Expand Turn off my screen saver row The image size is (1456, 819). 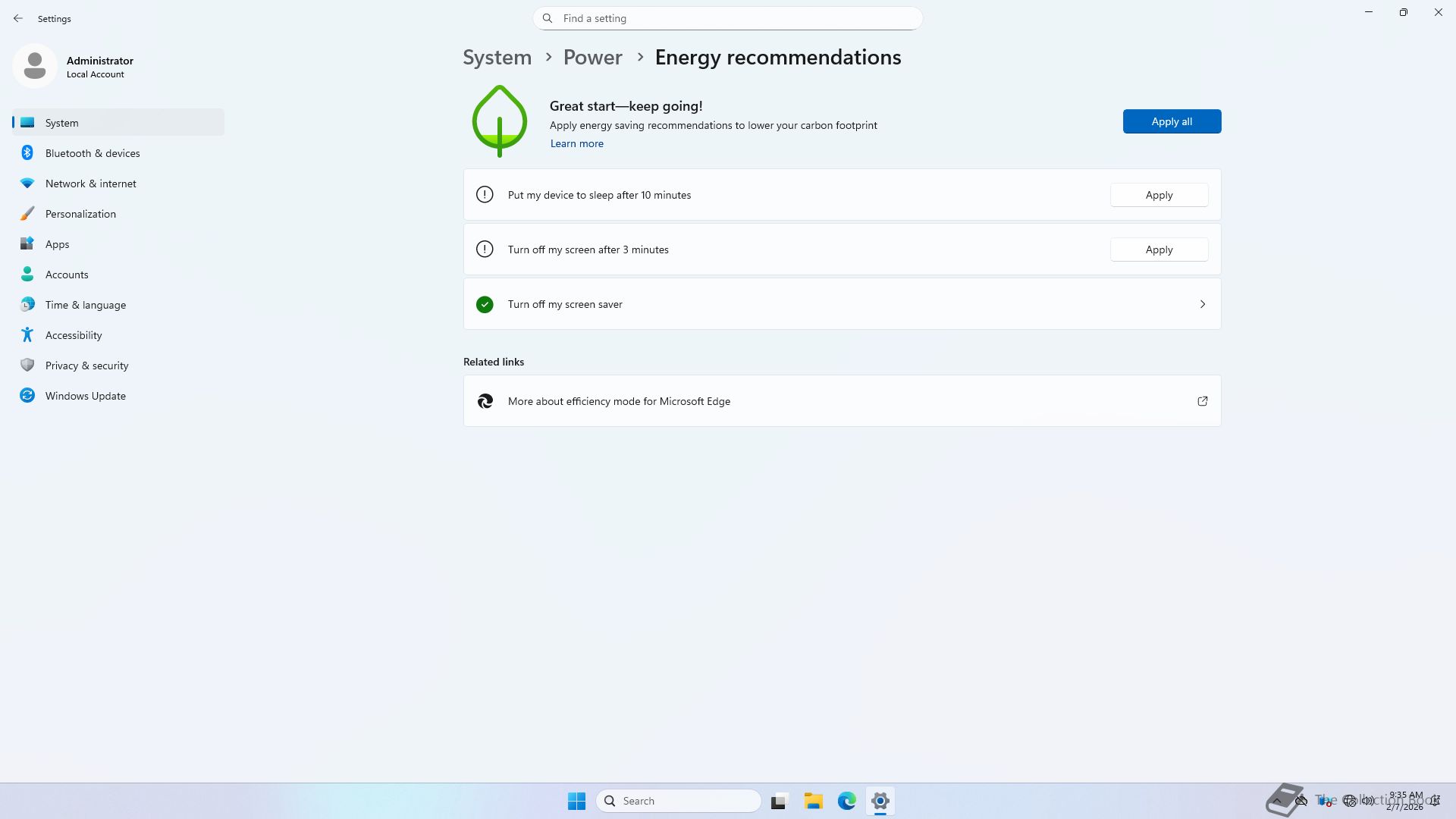tap(1202, 304)
